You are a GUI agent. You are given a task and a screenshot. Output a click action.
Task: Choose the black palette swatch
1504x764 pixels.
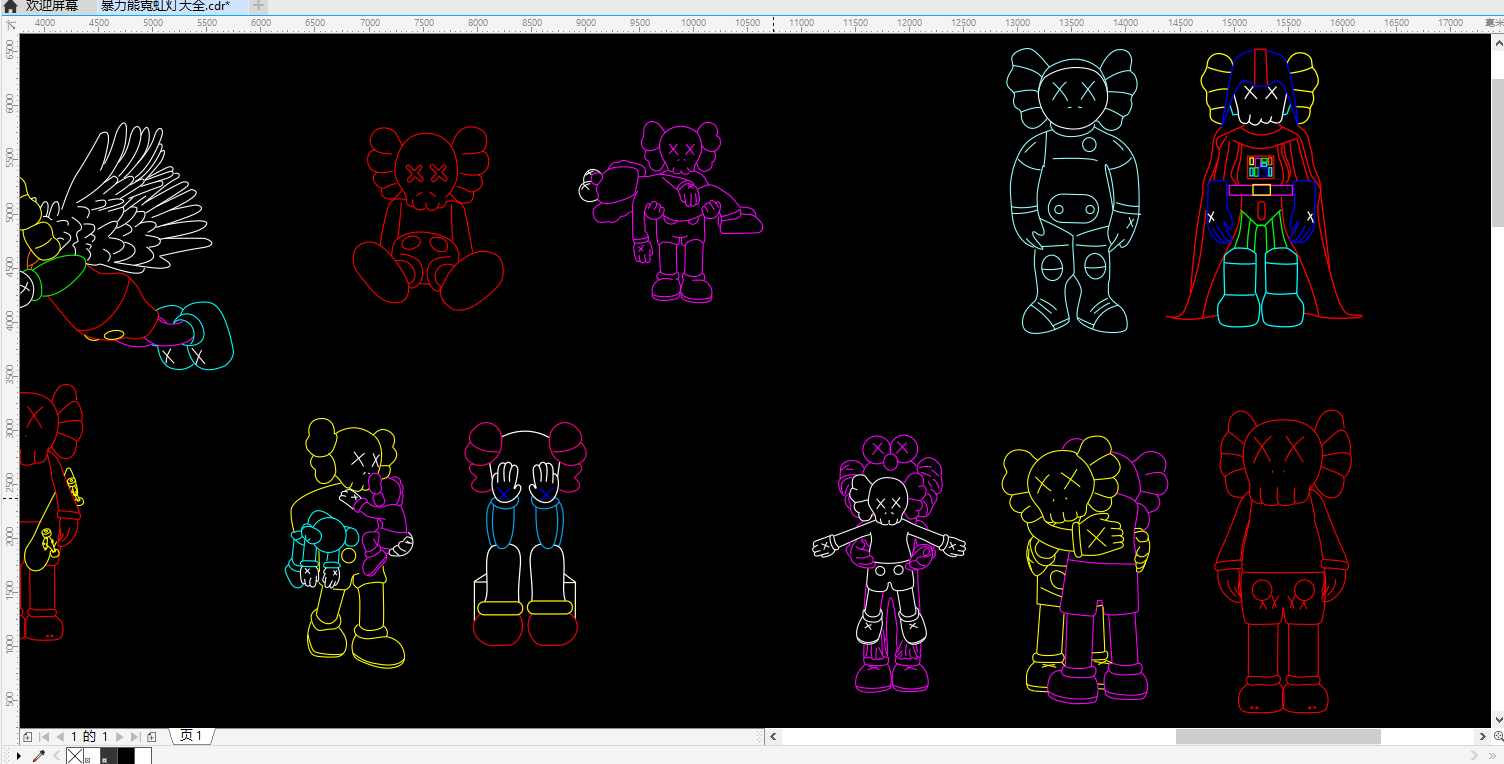126,756
